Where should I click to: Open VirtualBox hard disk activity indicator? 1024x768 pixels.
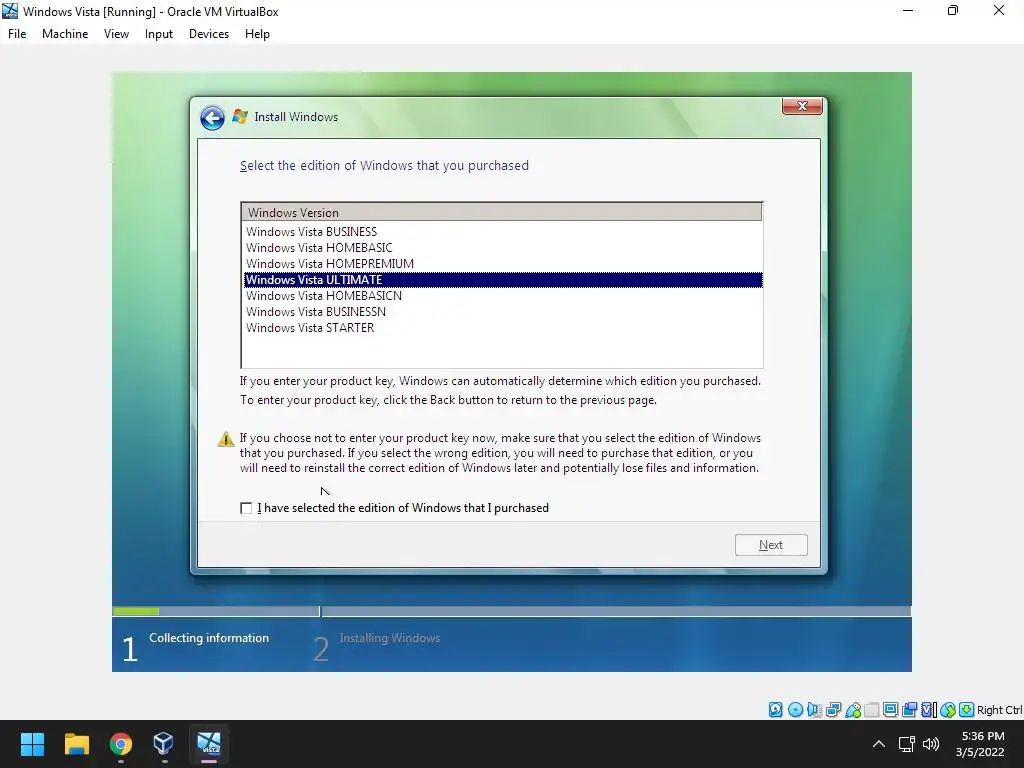pos(775,710)
